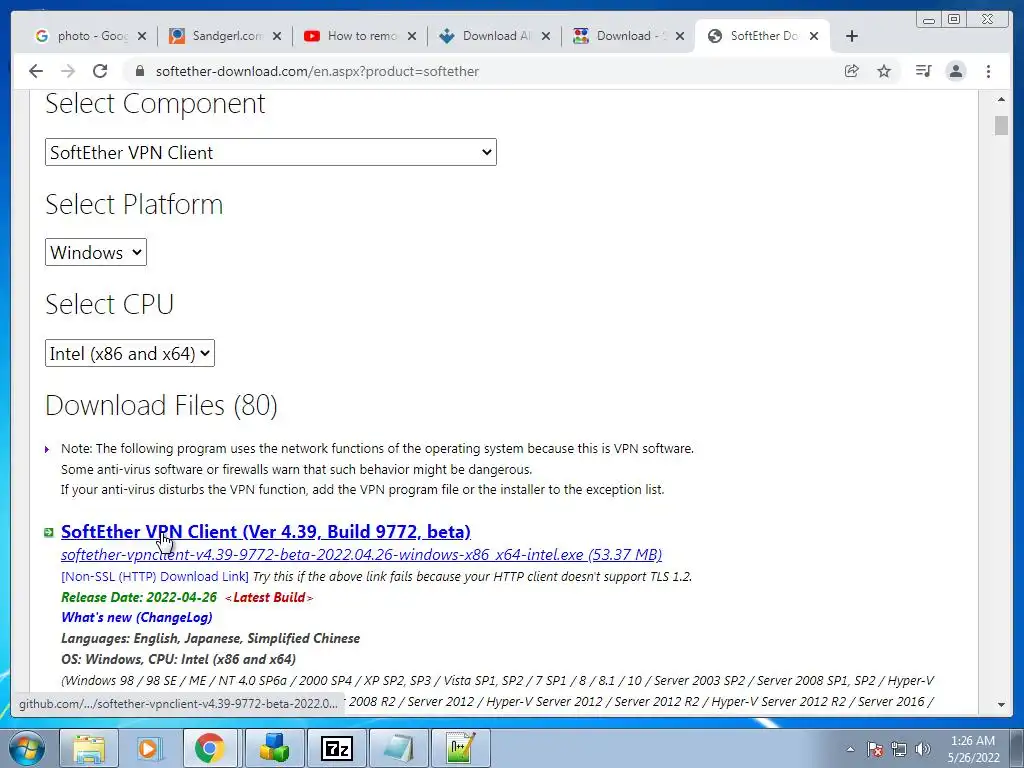View site security lock info
The image size is (1024, 768).
(139, 71)
